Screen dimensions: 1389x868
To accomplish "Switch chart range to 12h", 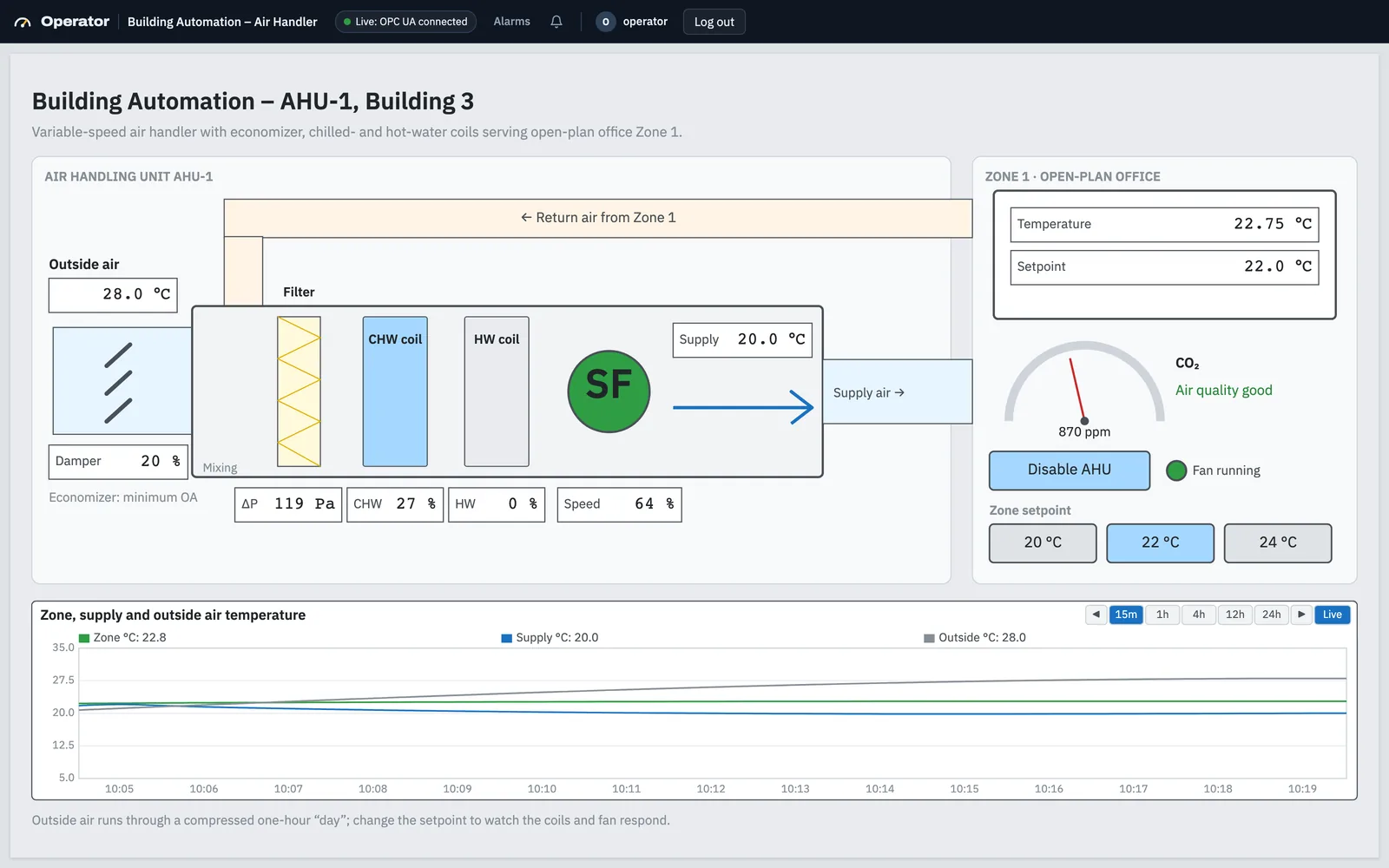I will pos(1235,615).
